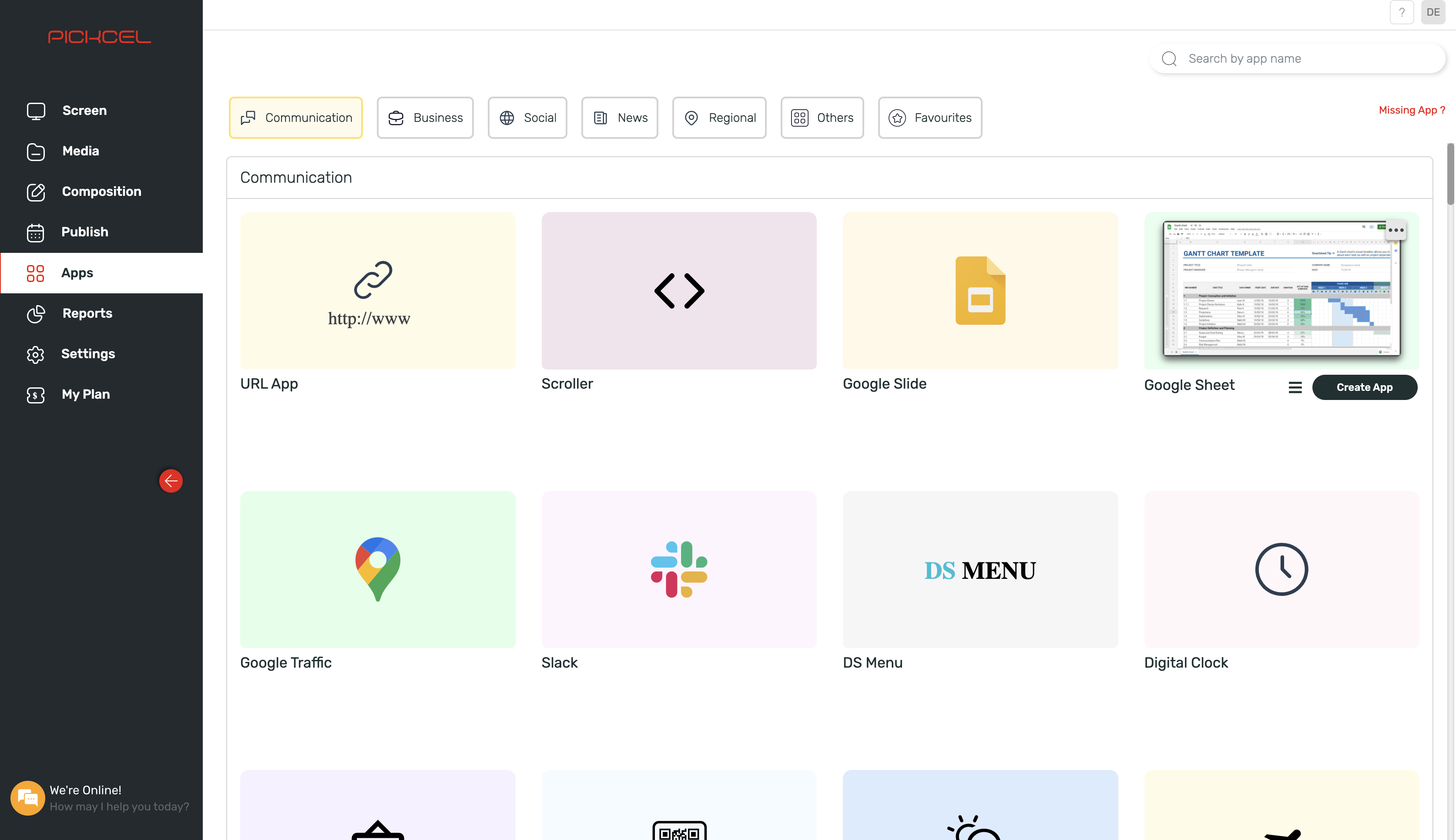Collapse sidebar with red arrow button
The width and height of the screenshot is (1456, 840).
pyautogui.click(x=171, y=480)
